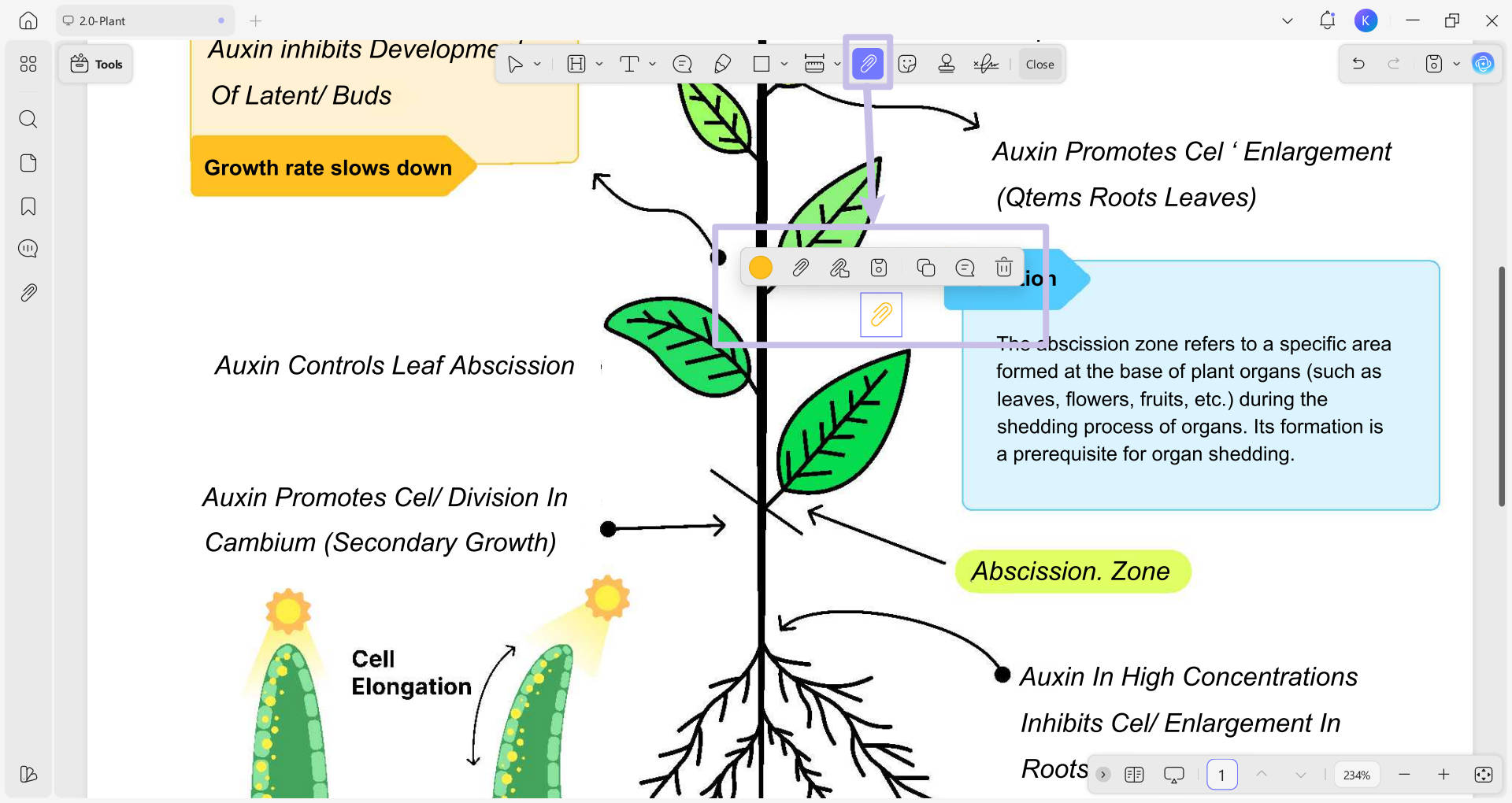Select the Text annotation tool
The image size is (1512, 803).
click(x=629, y=65)
